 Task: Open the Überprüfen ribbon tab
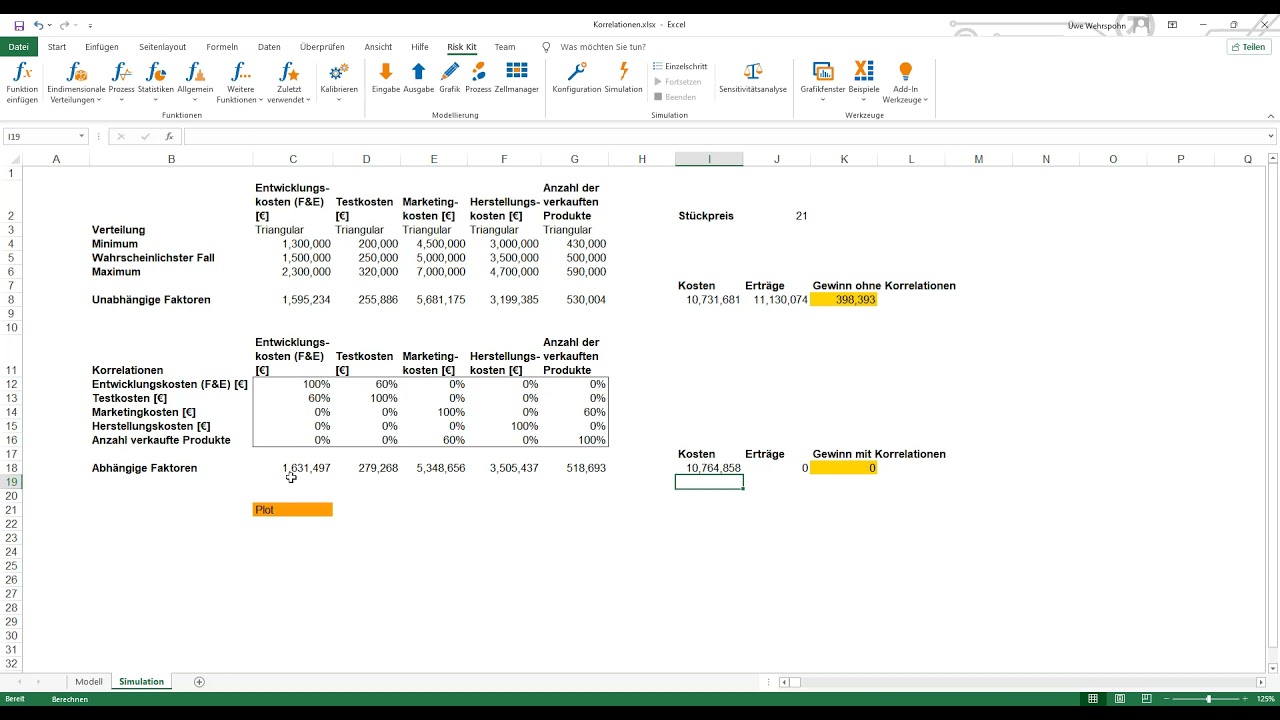(x=322, y=47)
